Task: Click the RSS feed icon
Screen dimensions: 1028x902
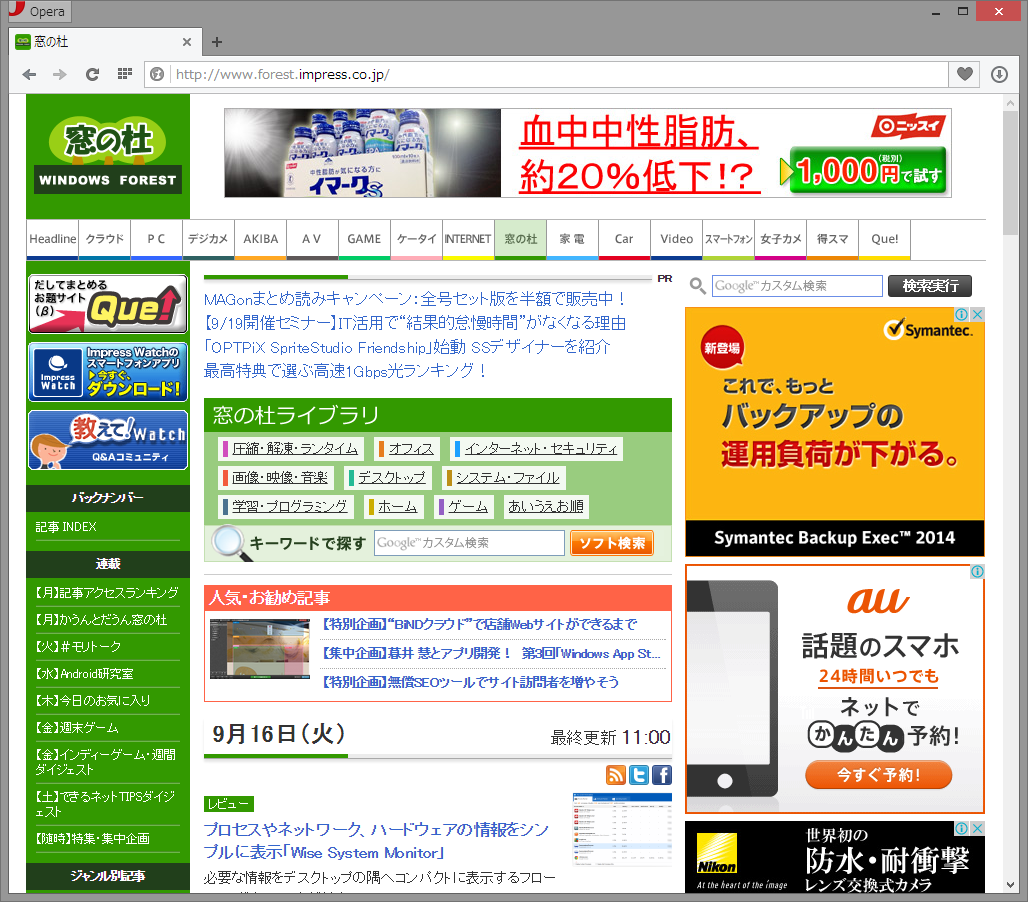Action: click(616, 775)
